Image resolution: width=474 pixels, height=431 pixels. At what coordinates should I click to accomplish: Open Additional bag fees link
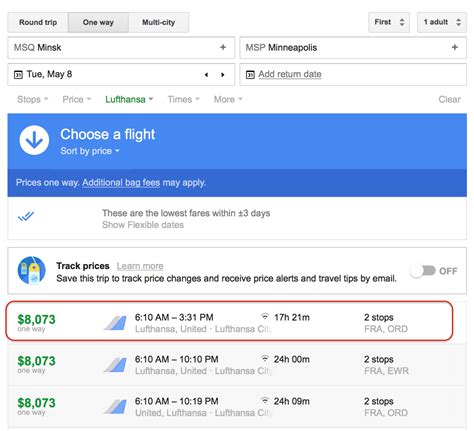(x=121, y=183)
